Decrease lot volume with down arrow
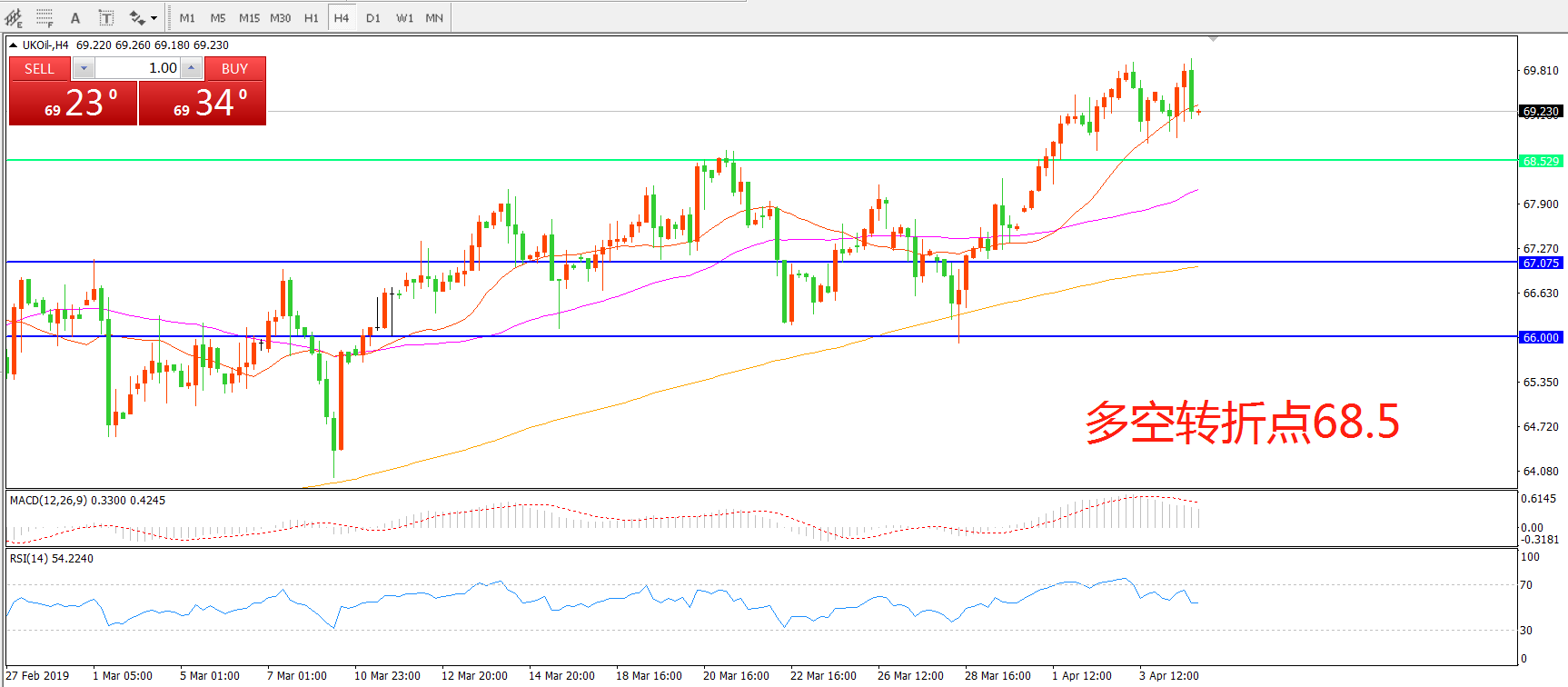Viewport: 1568px width, 687px height. pyautogui.click(x=84, y=68)
